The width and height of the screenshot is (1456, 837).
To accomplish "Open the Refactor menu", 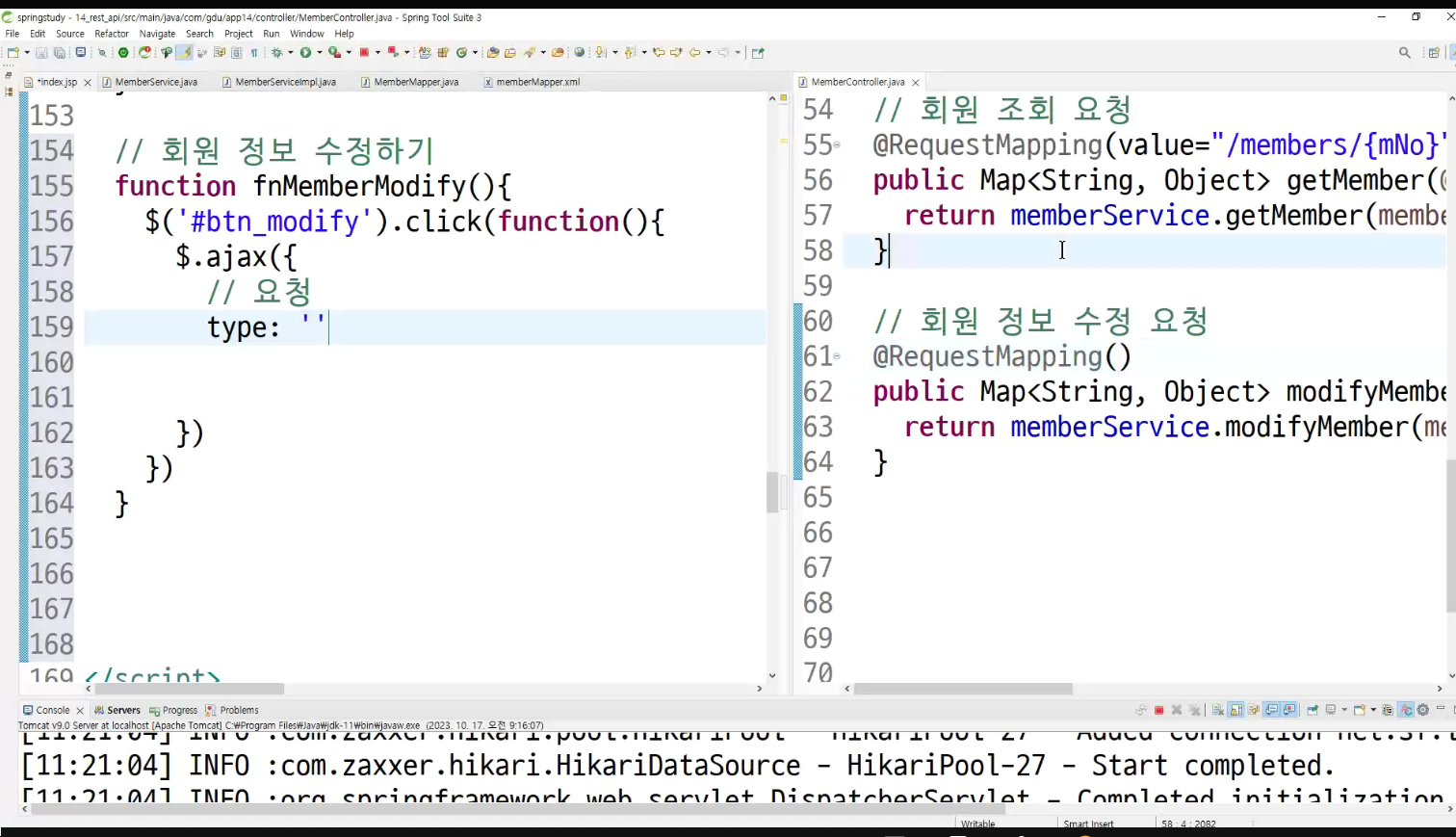I will pyautogui.click(x=112, y=34).
